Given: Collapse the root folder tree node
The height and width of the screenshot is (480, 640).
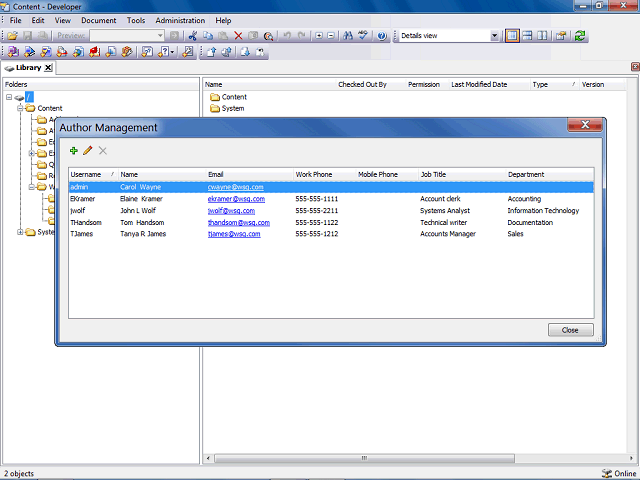Looking at the screenshot, I should point(9,97).
